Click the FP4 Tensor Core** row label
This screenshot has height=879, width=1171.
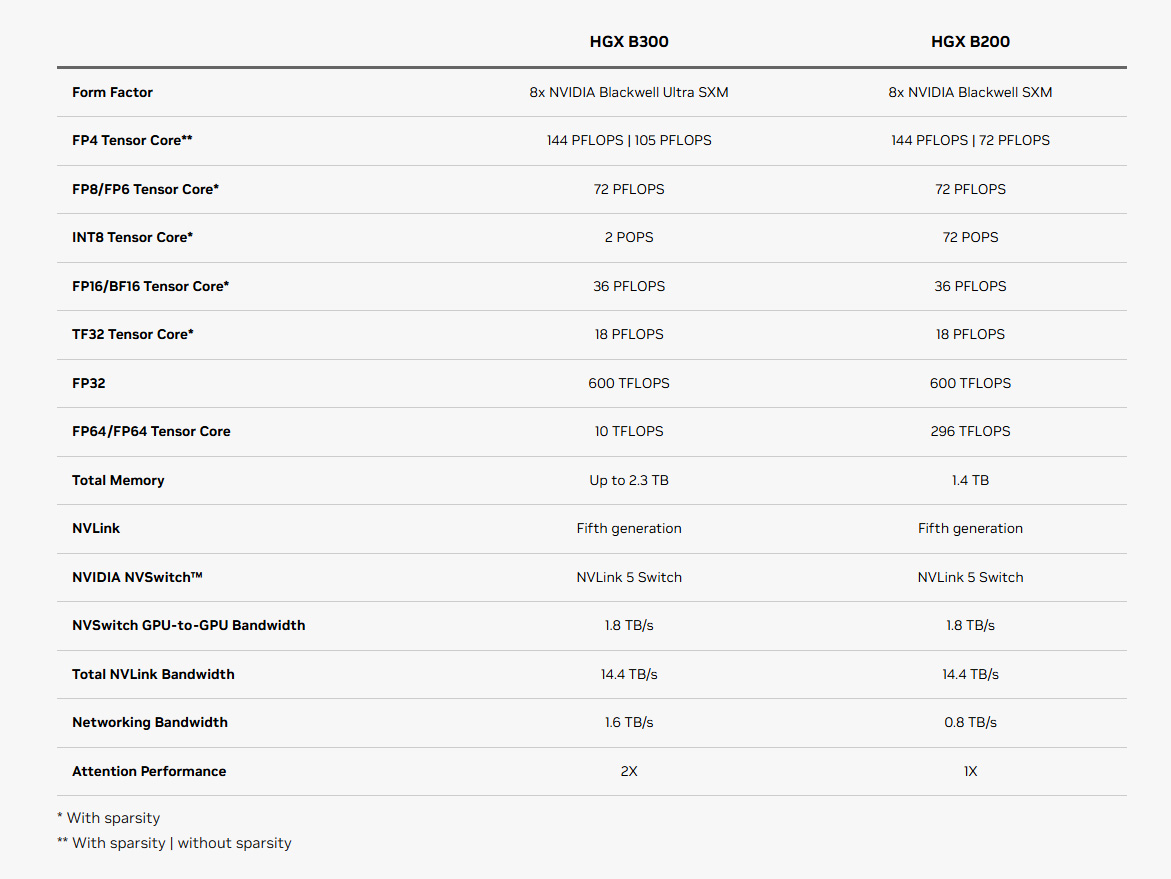click(132, 140)
